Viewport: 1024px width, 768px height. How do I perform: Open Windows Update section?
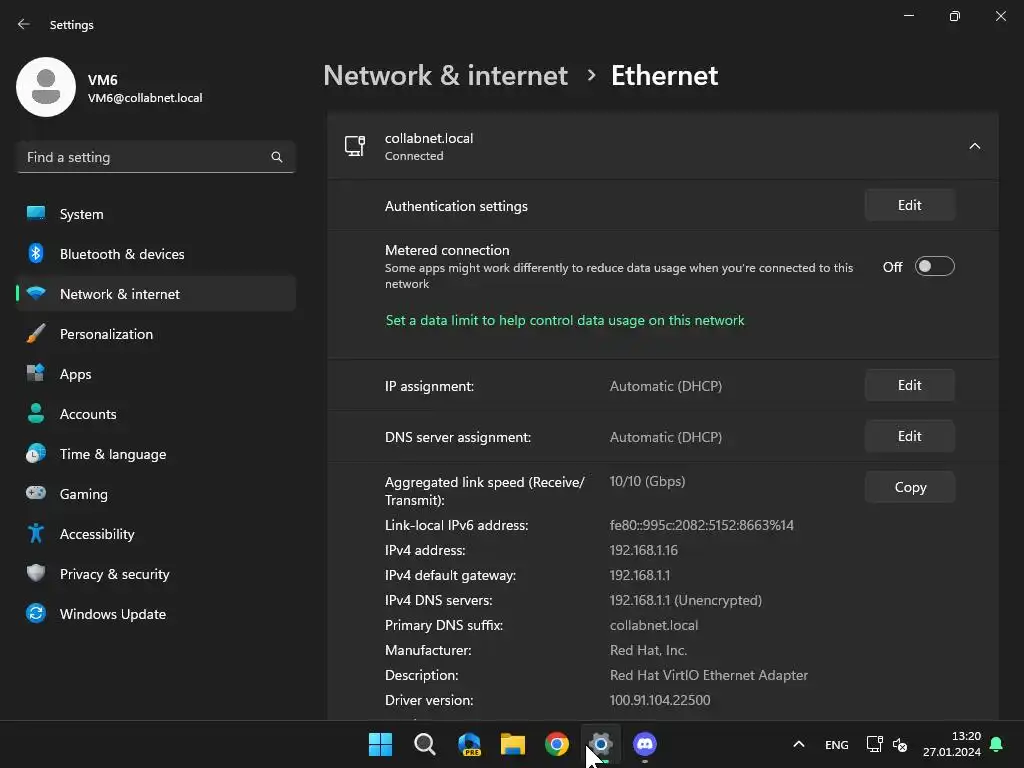[x=112, y=614]
